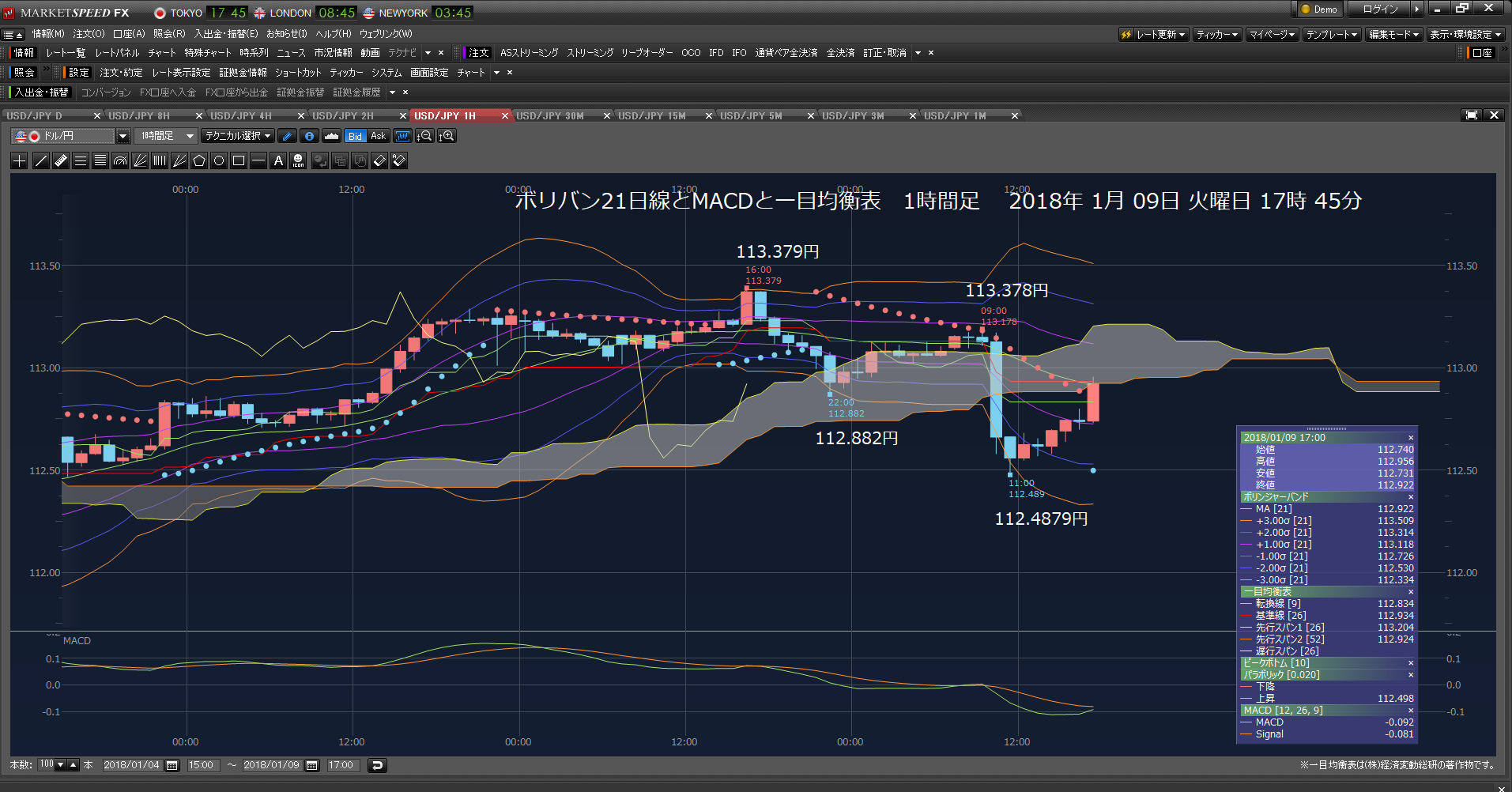Screen dimensions: 1512x792
Task: Select the rectangle shape tool
Action: click(x=239, y=160)
